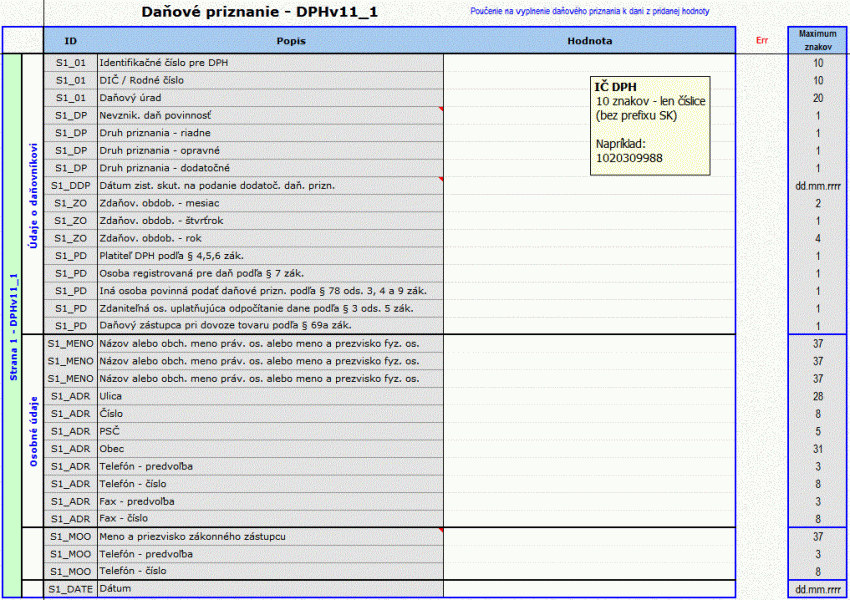Click red comment marker on Nevznik. daň povinnosť
This screenshot has height=600, width=850.
pos(441,109)
